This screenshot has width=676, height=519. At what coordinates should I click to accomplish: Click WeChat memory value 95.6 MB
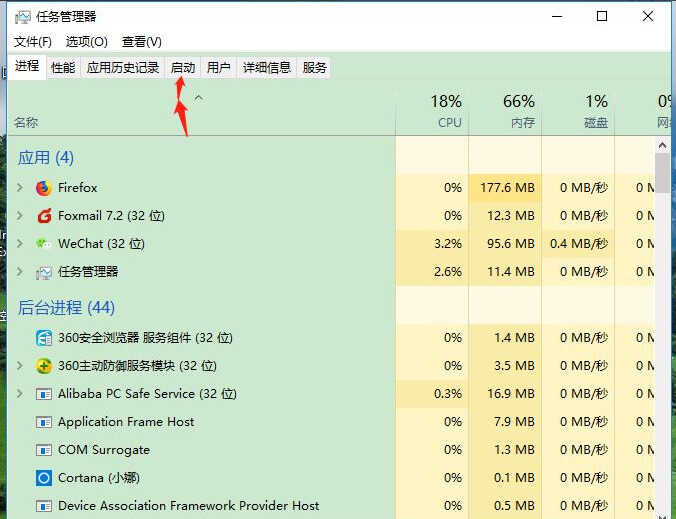pos(511,244)
